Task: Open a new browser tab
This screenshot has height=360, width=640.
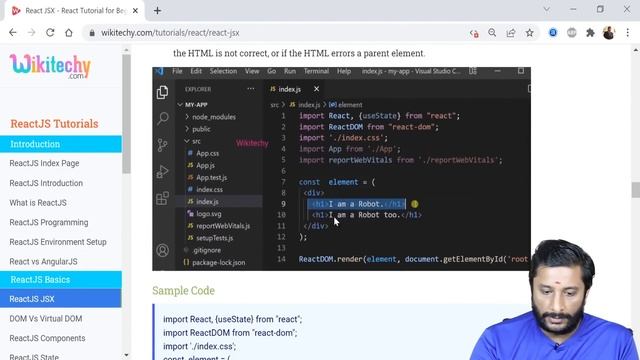Action: pos(158,11)
